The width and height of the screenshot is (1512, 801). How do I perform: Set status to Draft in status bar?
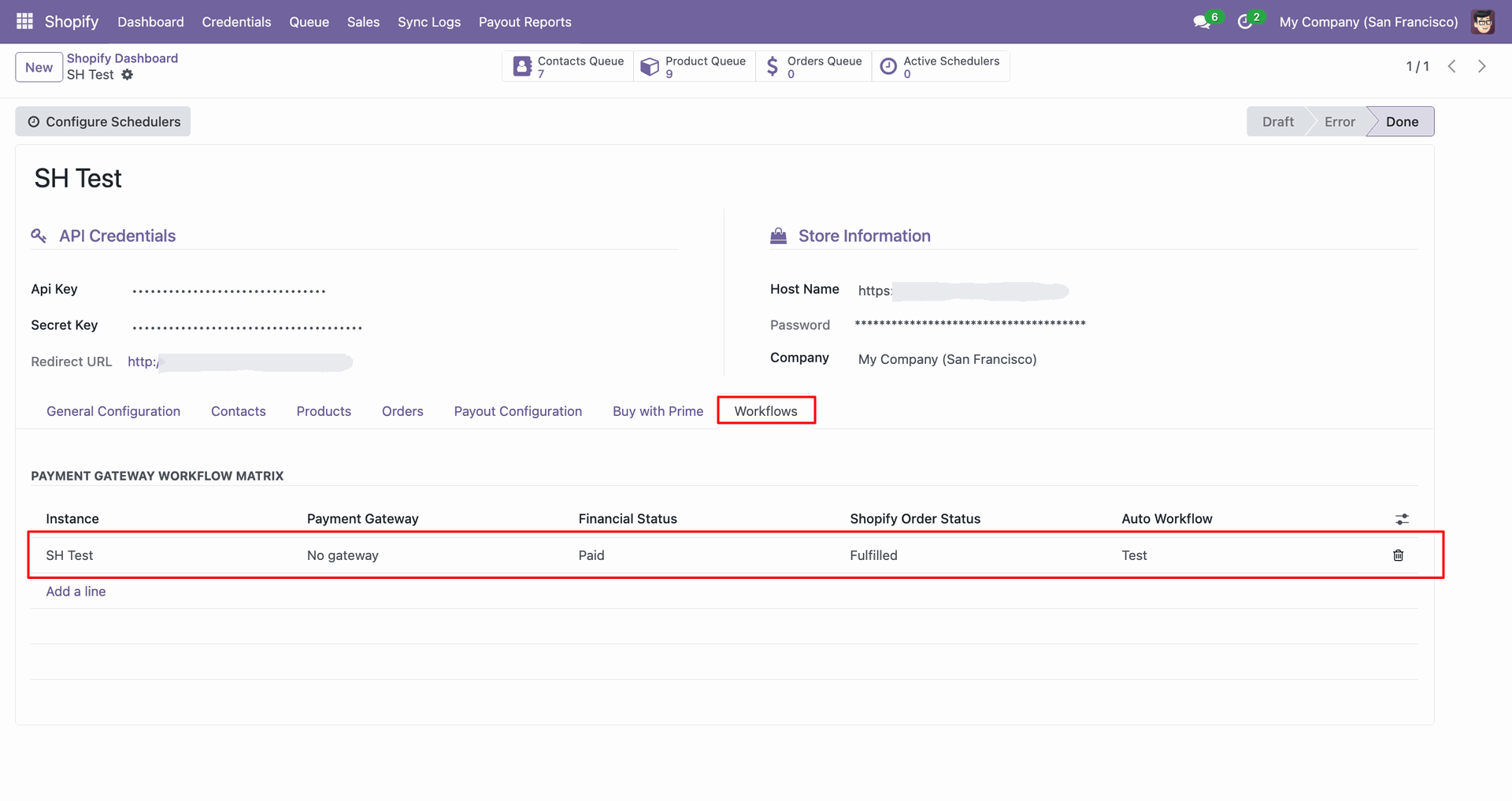(1277, 121)
